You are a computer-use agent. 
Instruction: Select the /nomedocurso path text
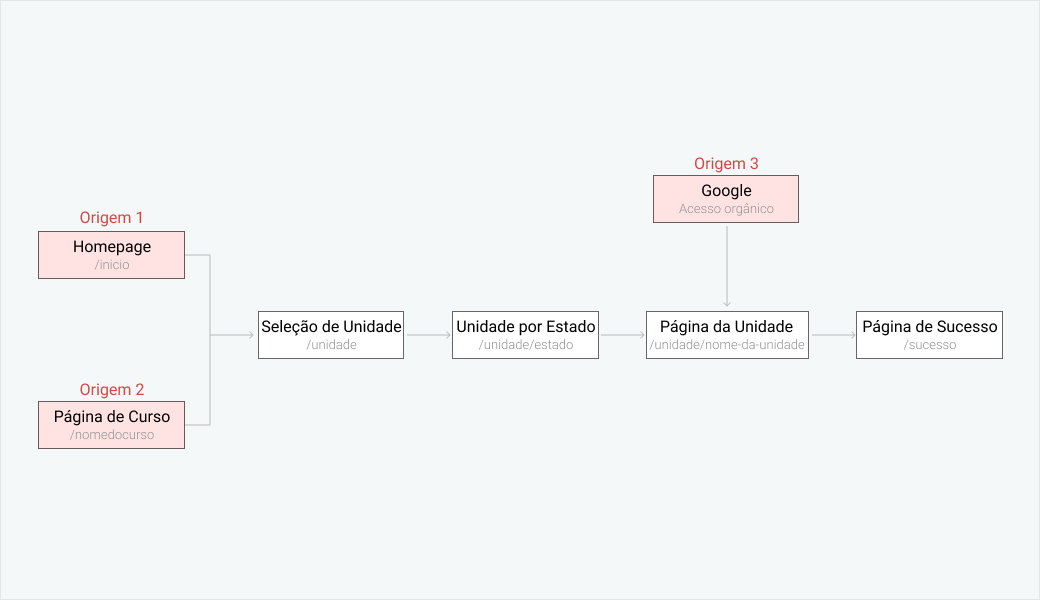point(112,435)
